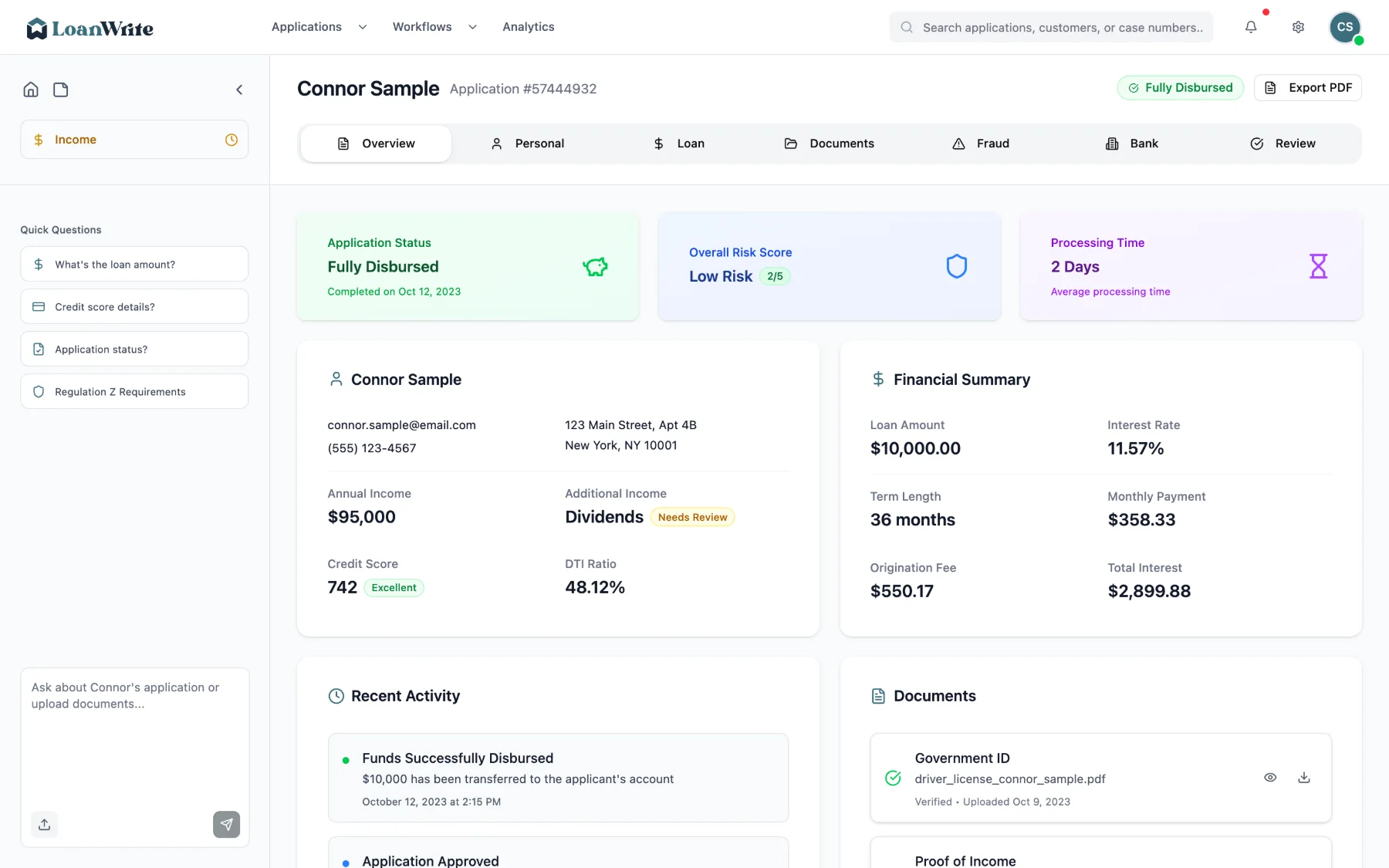Click the hourglass Processing Time icon
This screenshot has height=868, width=1389.
1319,266
